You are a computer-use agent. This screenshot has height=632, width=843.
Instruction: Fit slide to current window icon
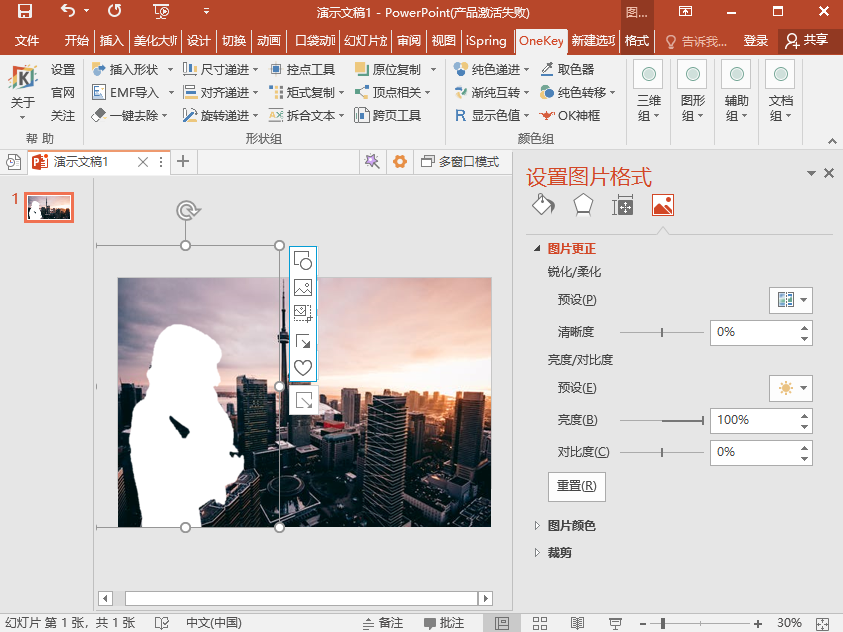click(x=823, y=623)
